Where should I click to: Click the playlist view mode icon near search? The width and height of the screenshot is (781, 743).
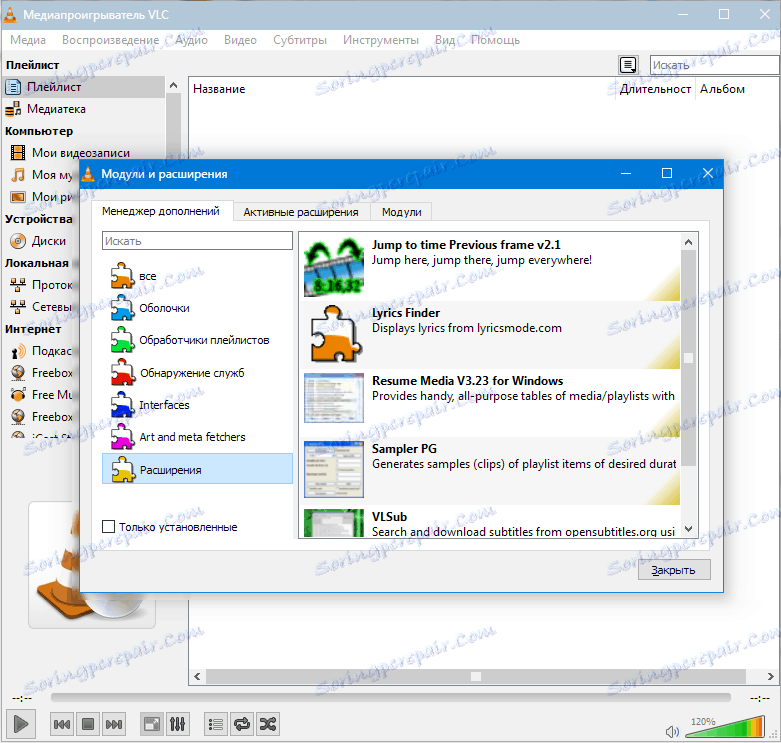[628, 65]
